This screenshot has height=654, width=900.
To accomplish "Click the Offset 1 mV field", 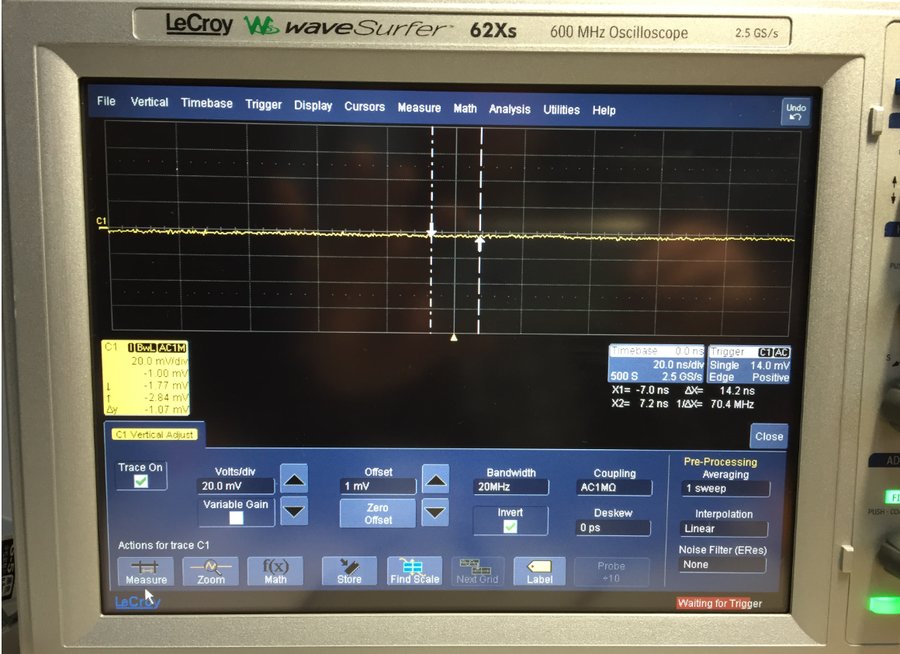I will [x=378, y=486].
